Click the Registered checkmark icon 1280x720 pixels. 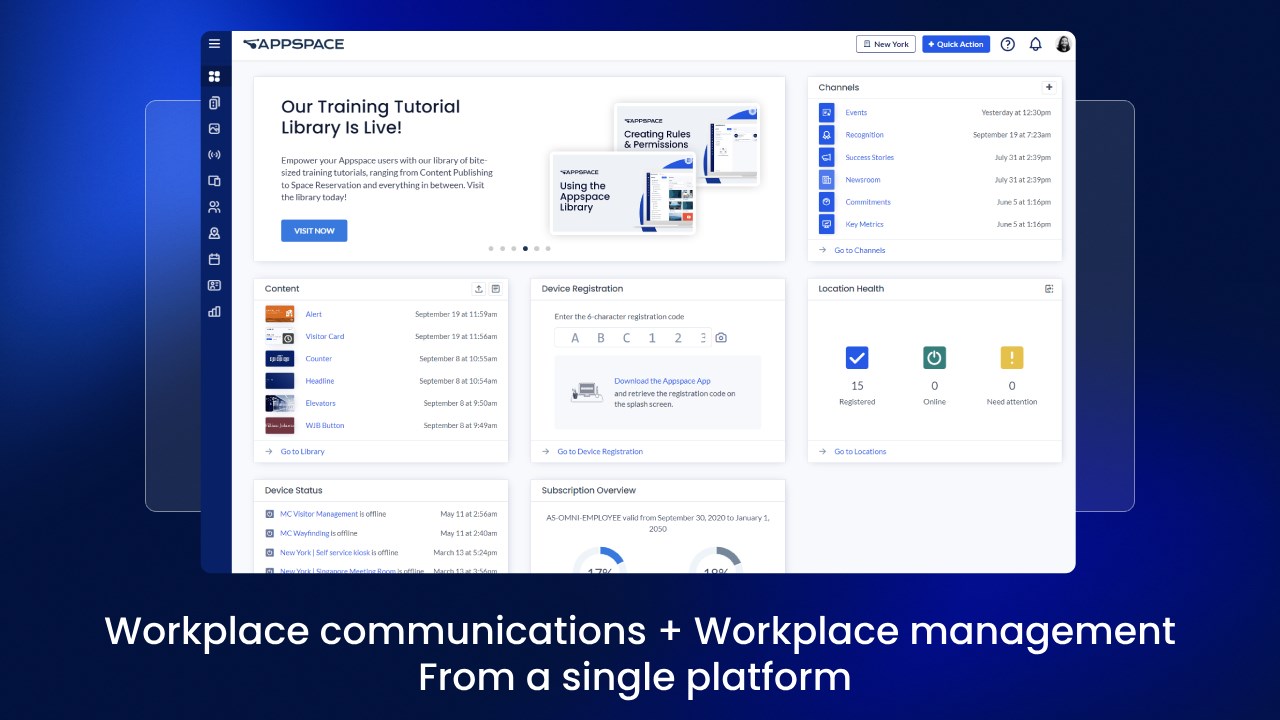coord(857,358)
